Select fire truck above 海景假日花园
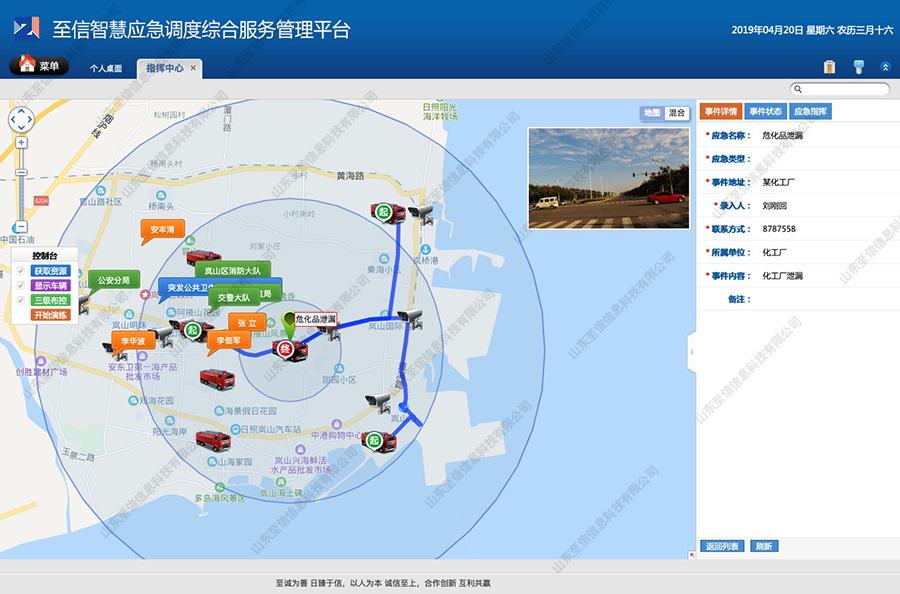The width and height of the screenshot is (900, 594). click(217, 379)
